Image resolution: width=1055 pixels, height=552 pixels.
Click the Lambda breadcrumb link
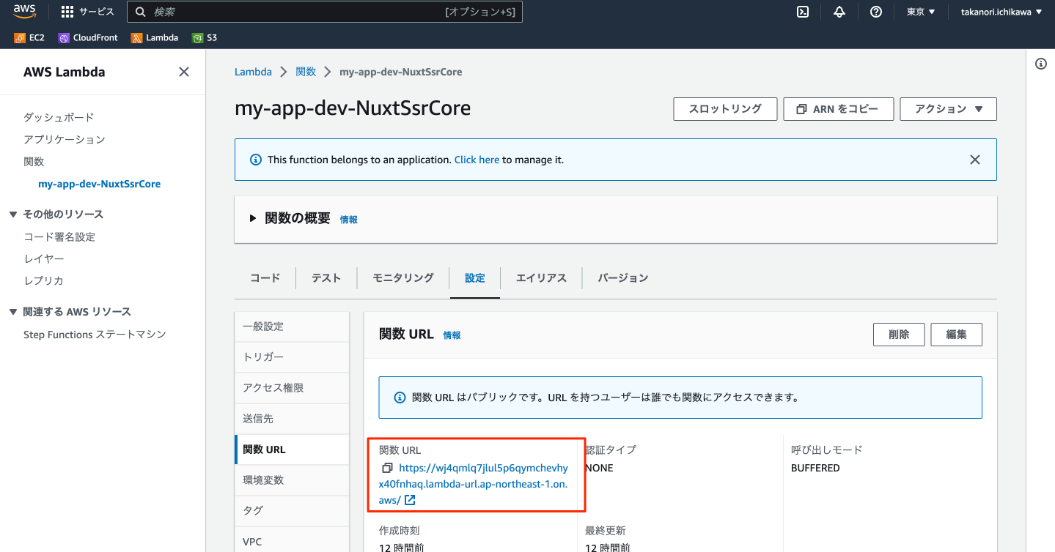253,72
